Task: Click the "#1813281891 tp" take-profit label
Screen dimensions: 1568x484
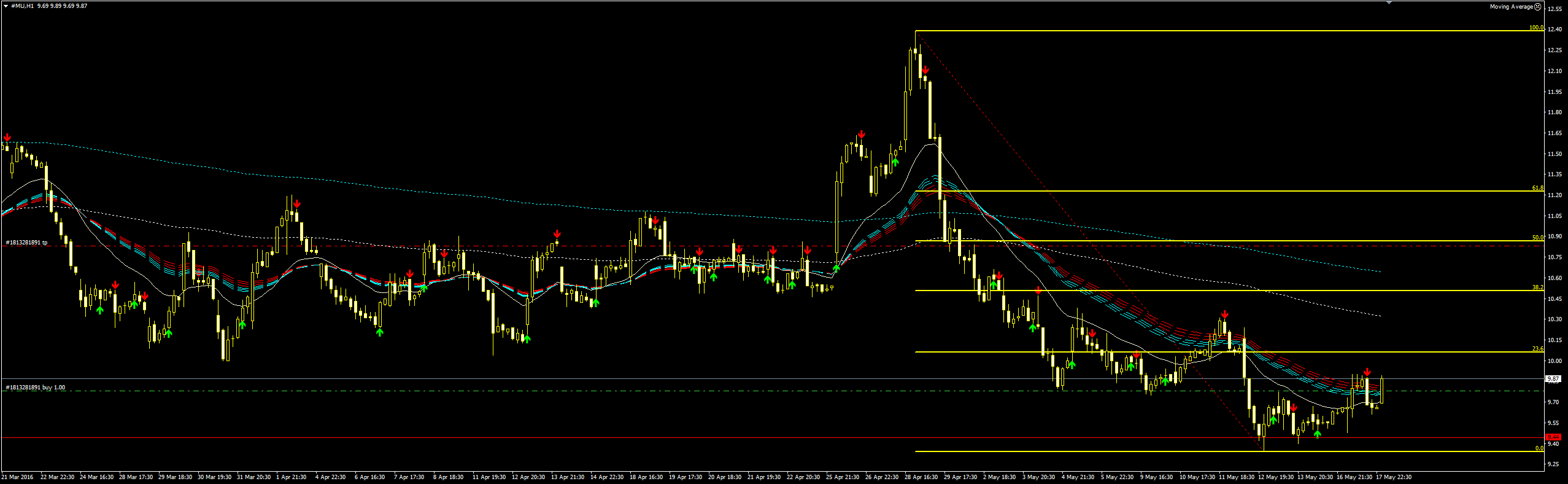Action: (x=26, y=243)
